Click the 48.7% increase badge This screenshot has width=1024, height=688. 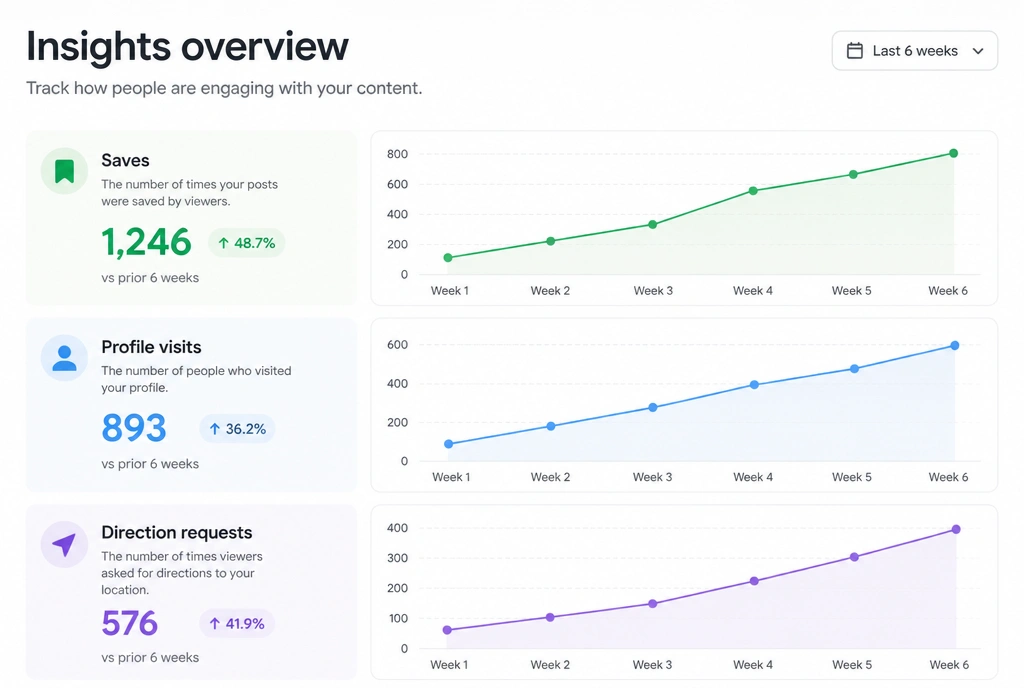pyautogui.click(x=246, y=243)
